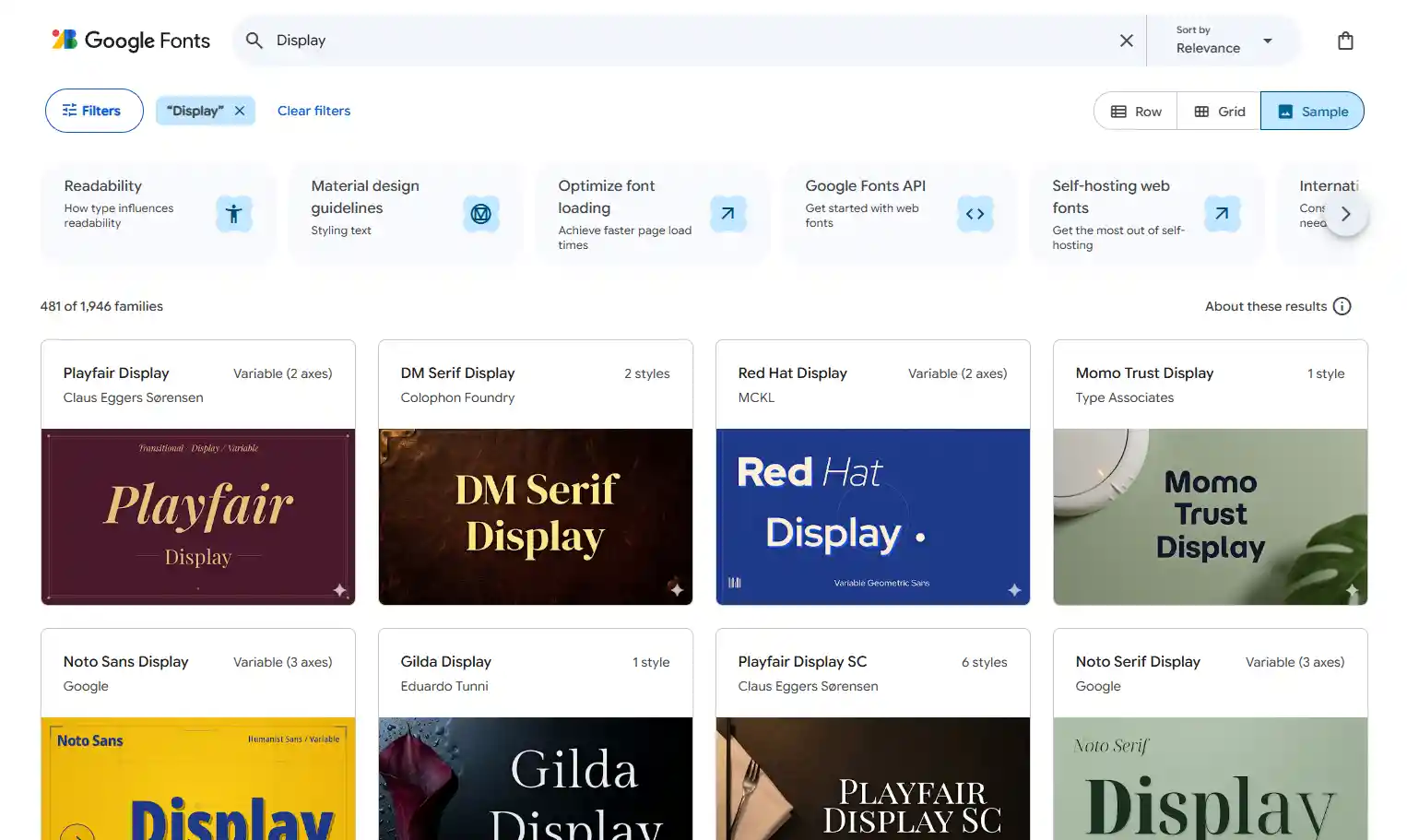Viewport: 1407px width, 840px height.
Task: Click the Noto Sans Display font title
Action: pos(125,662)
